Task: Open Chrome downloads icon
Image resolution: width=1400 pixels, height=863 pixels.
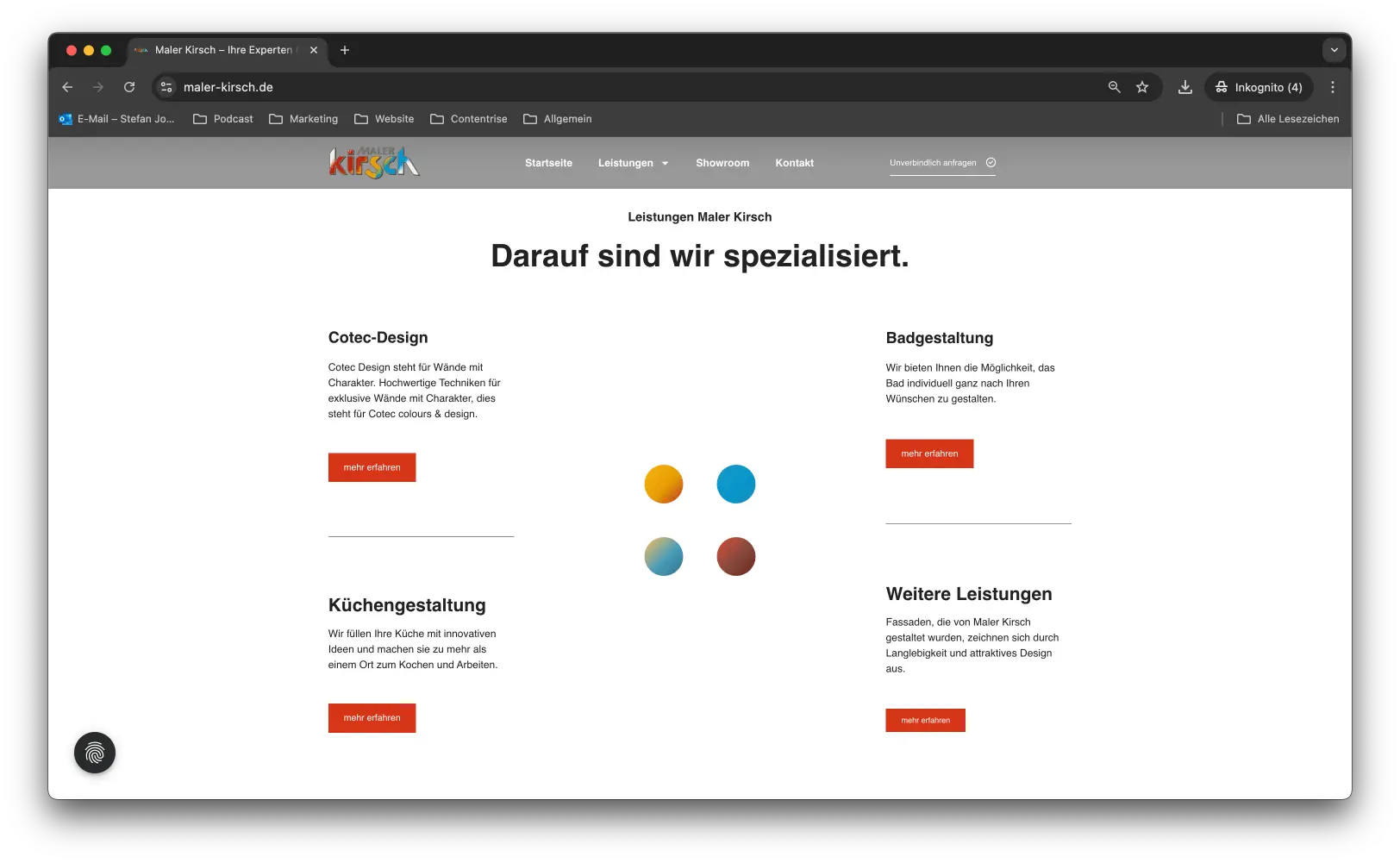Action: point(1185,87)
